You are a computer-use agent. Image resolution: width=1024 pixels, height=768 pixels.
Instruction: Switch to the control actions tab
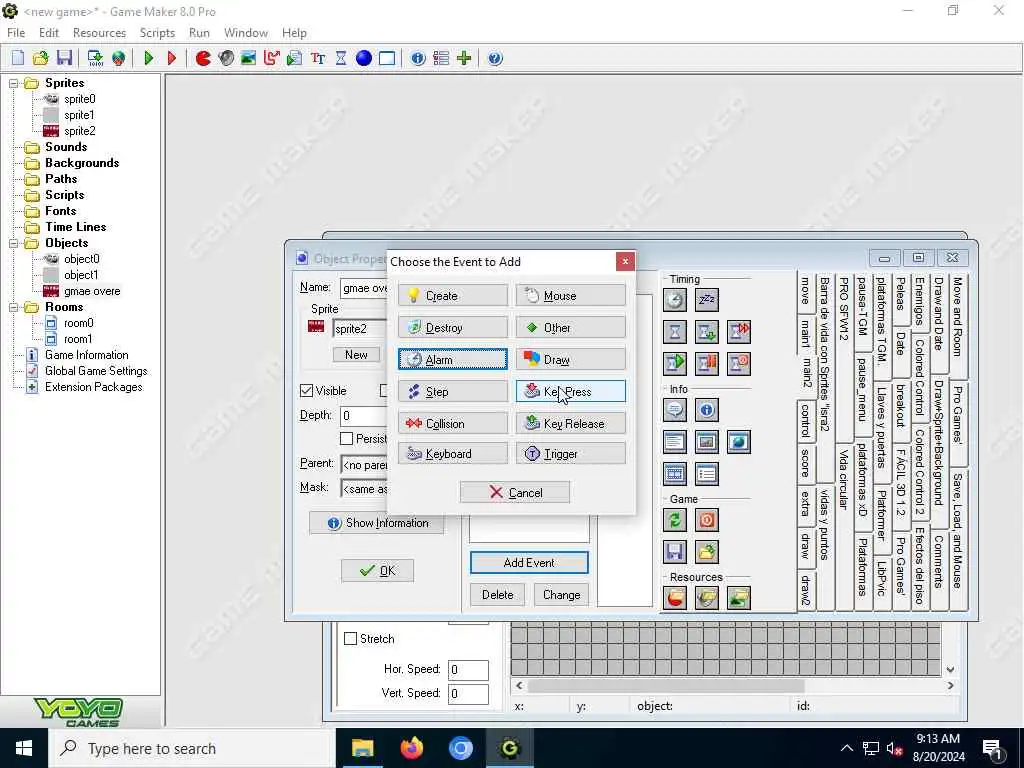(x=807, y=420)
